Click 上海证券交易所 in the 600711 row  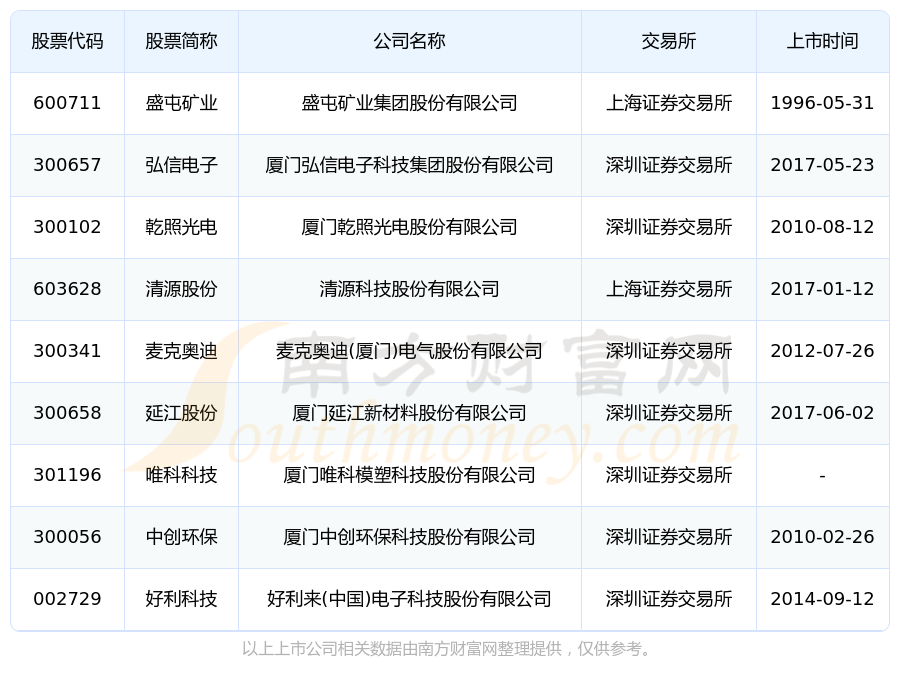click(669, 103)
